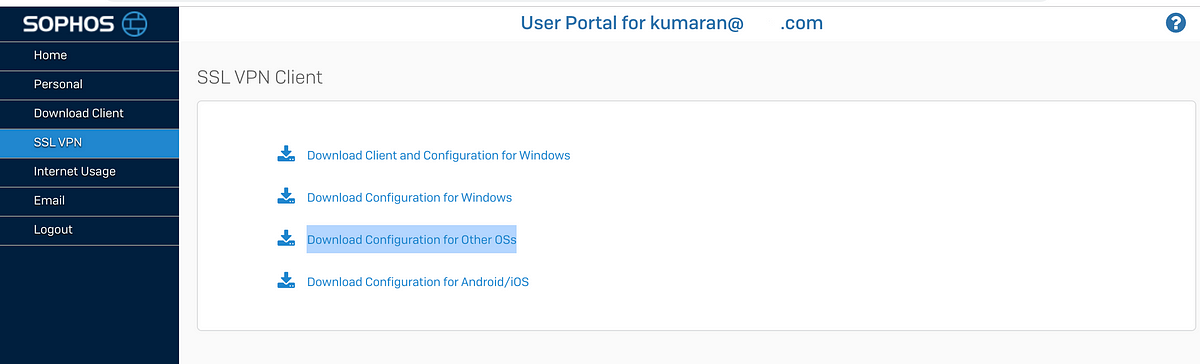Open the Email section
This screenshot has height=364, width=1200.
coord(89,201)
